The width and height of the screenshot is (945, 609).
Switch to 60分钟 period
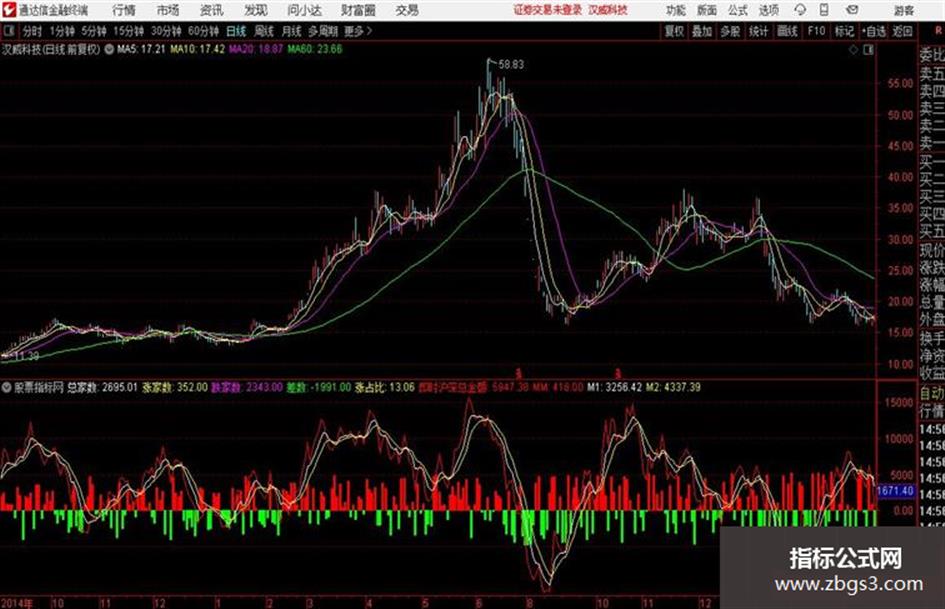click(203, 31)
